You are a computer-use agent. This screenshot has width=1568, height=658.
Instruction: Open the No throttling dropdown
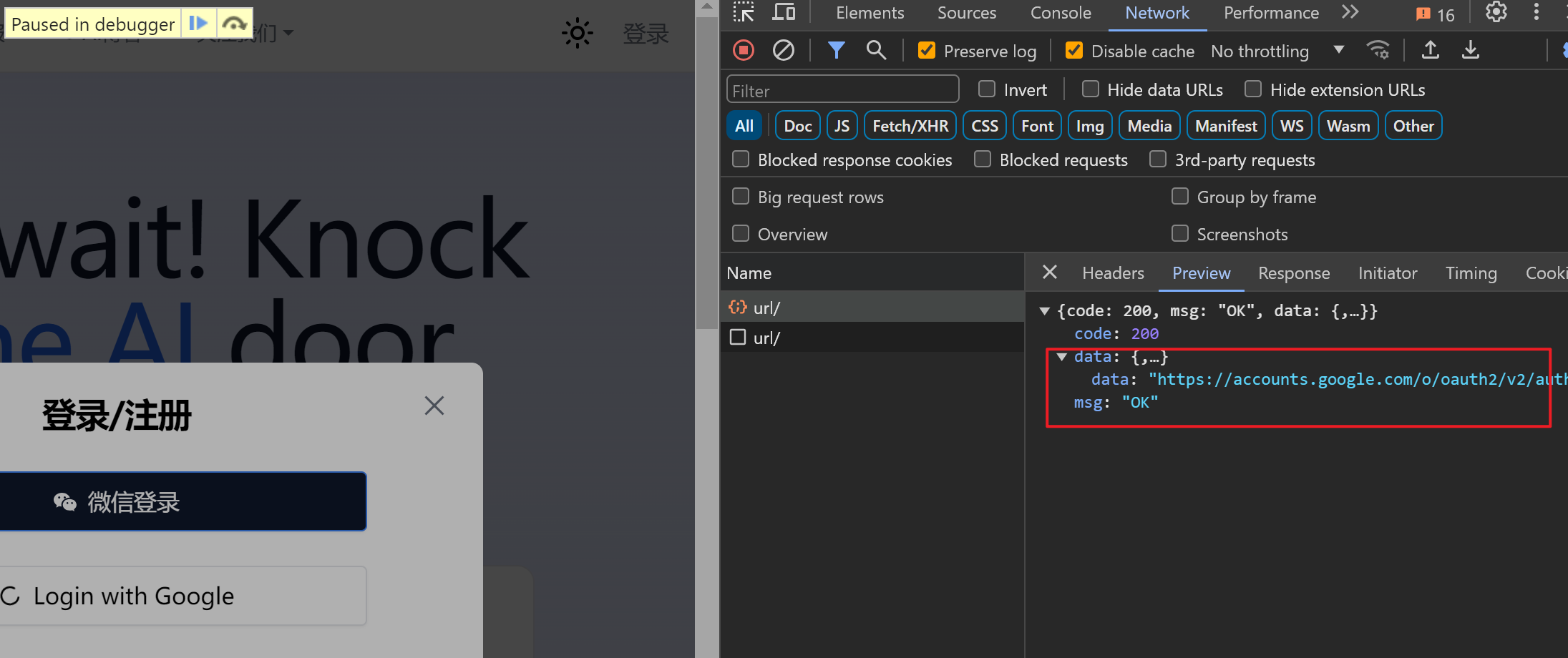pos(1277,51)
